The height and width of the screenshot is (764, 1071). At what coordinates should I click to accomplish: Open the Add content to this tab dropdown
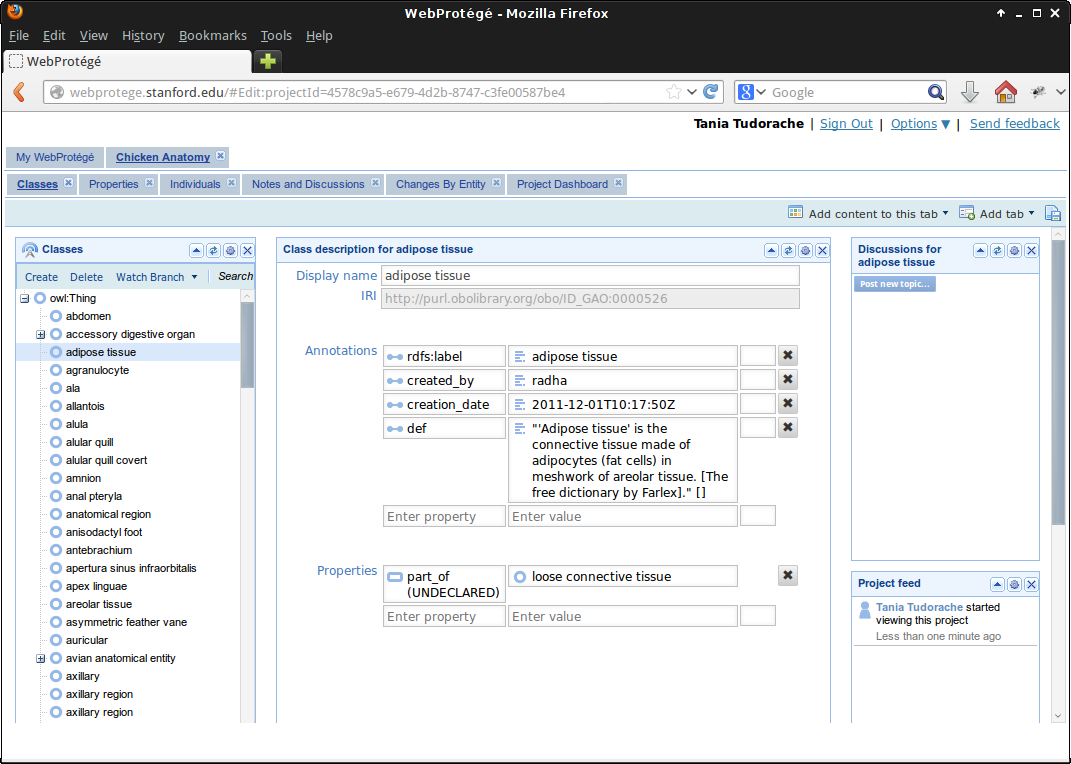point(868,214)
